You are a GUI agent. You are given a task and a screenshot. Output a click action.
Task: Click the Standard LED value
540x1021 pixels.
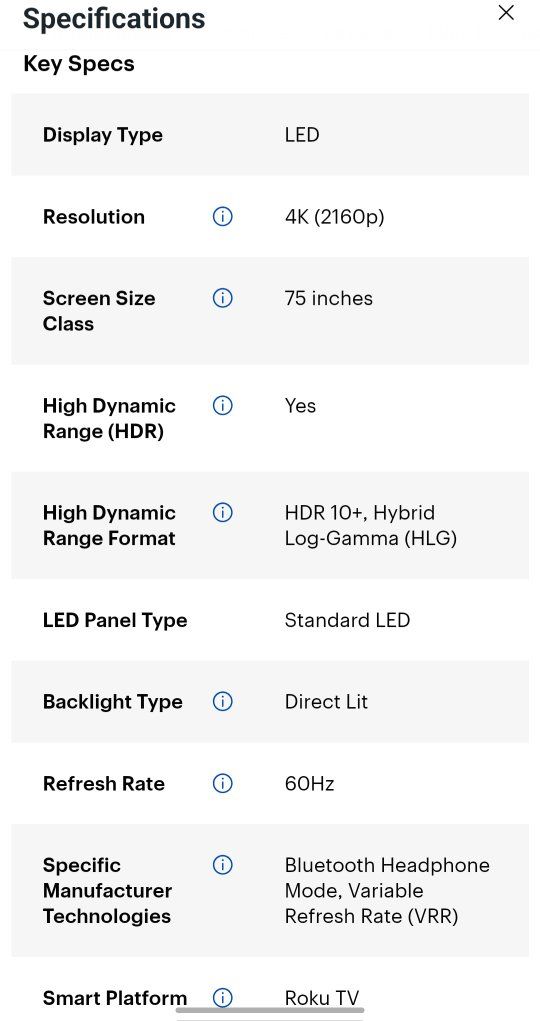tap(347, 620)
